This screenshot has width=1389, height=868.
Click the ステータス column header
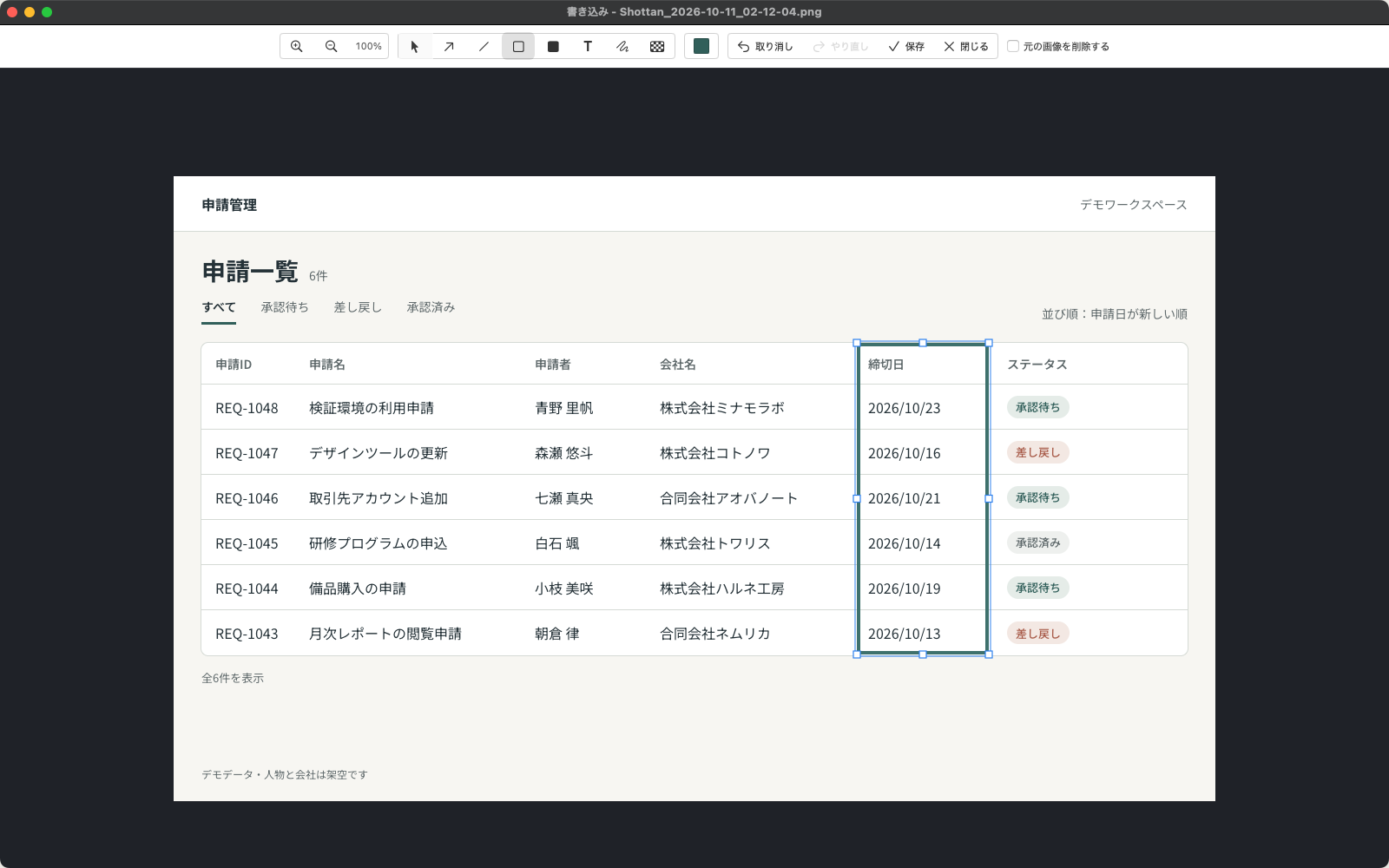(x=1037, y=365)
